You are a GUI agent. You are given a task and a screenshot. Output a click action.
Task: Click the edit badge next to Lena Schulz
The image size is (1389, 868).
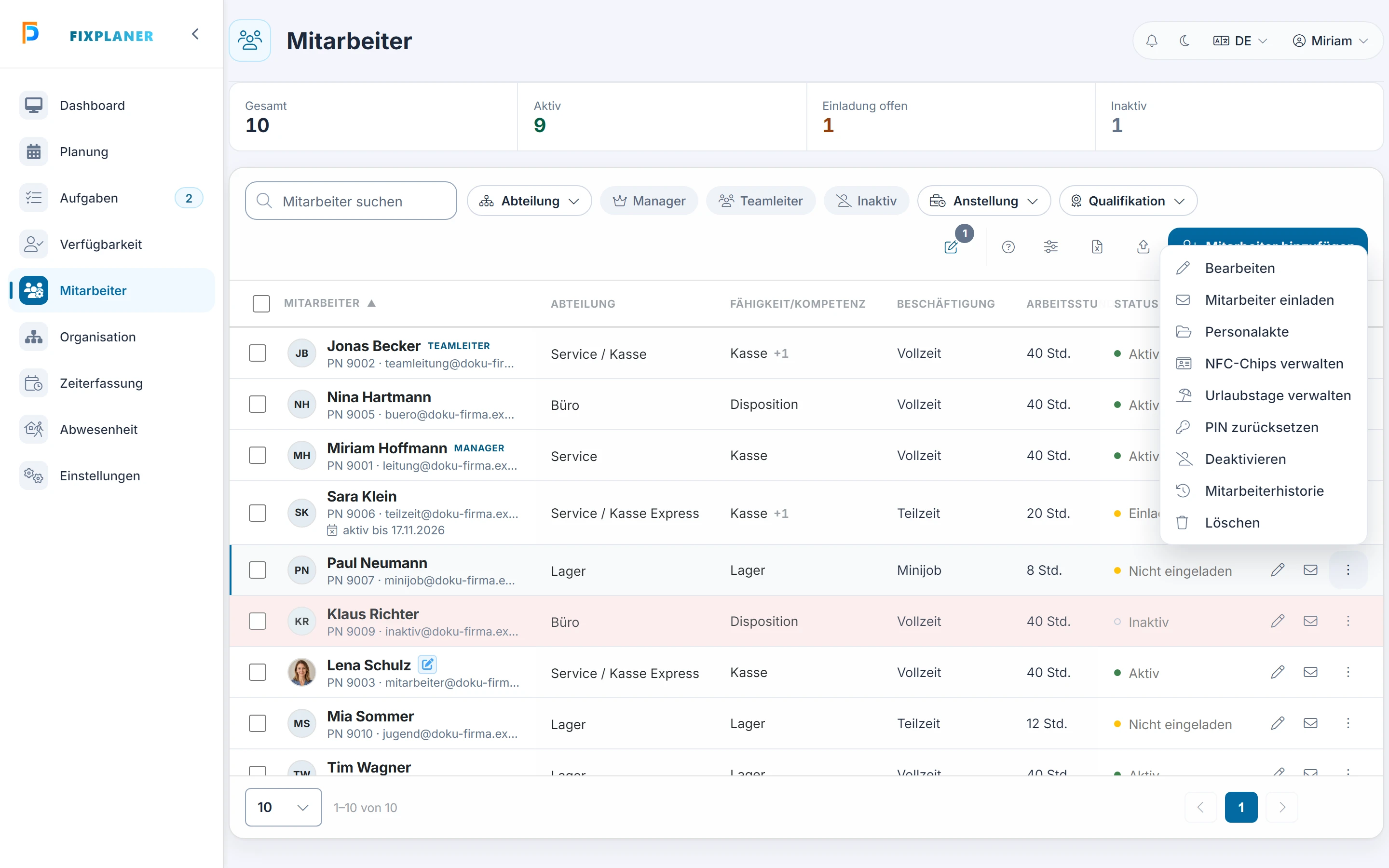click(x=427, y=665)
